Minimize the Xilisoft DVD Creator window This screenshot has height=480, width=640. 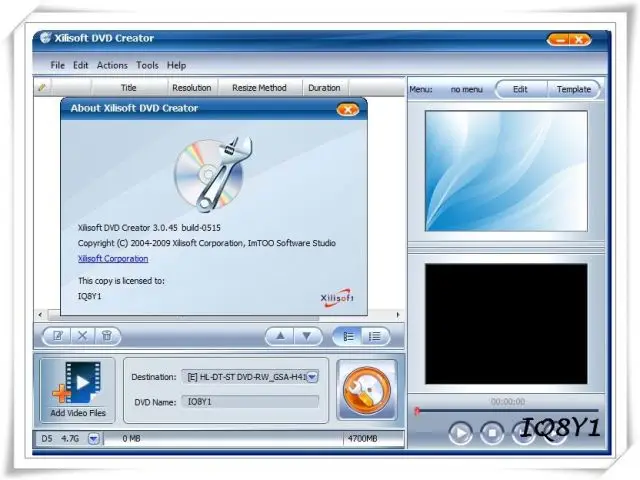(560, 40)
